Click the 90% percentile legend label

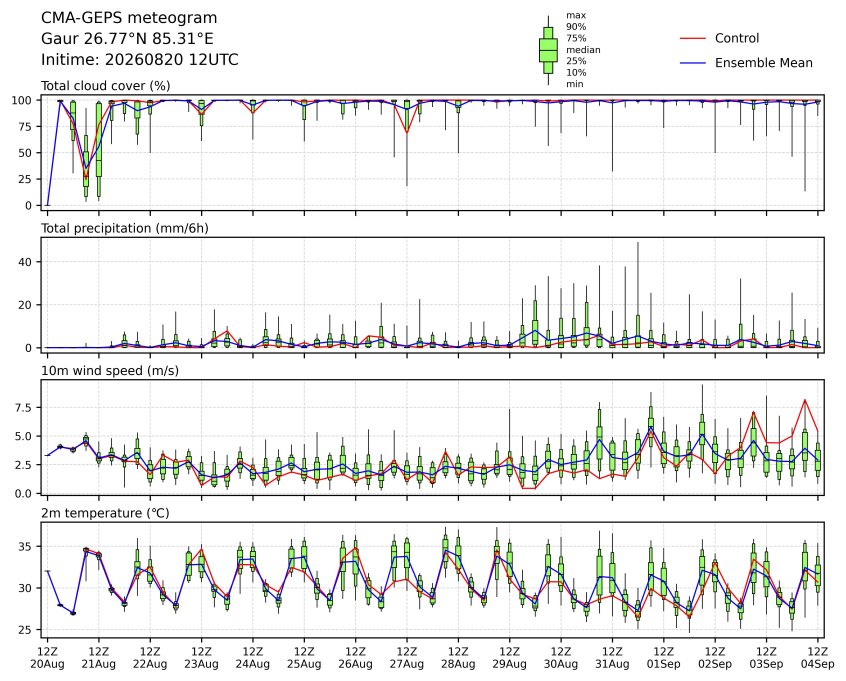point(576,26)
